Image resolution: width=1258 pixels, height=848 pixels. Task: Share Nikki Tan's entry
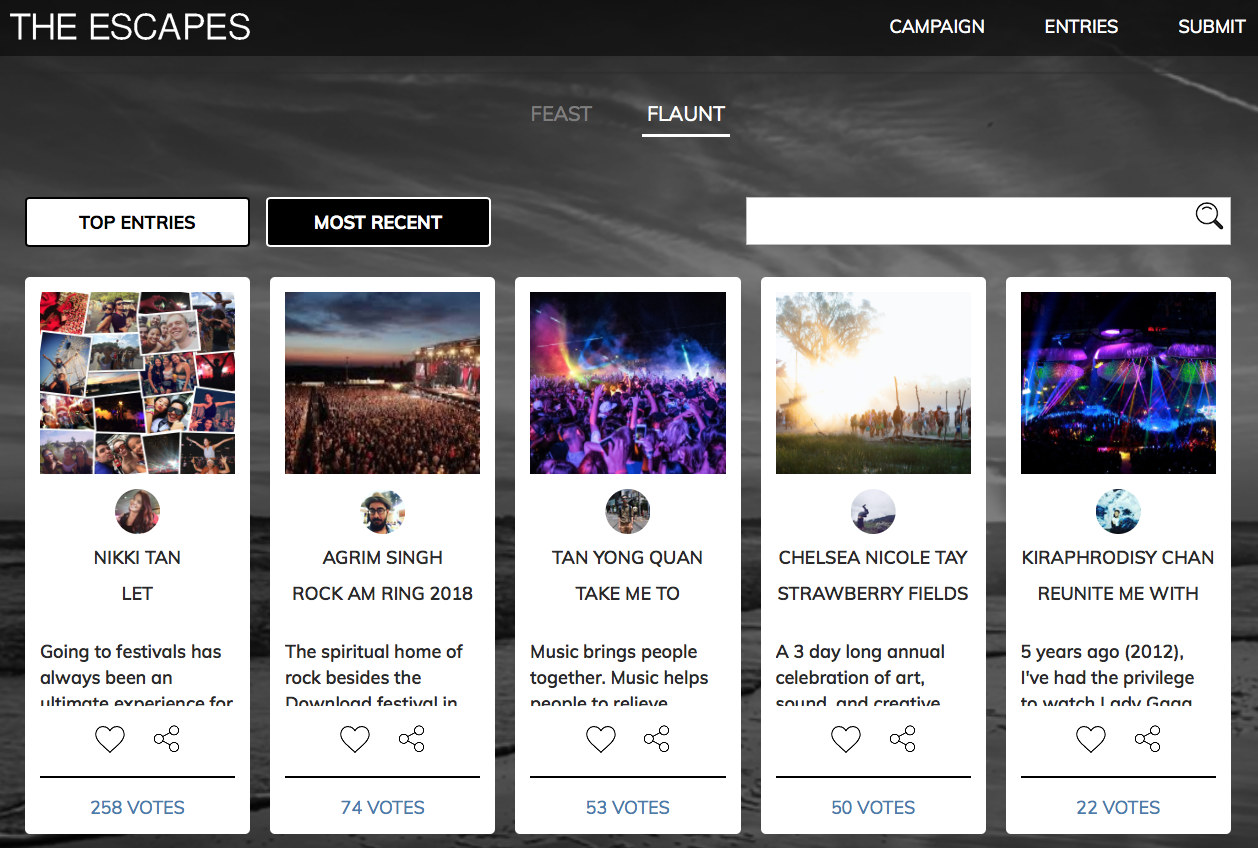pos(166,739)
